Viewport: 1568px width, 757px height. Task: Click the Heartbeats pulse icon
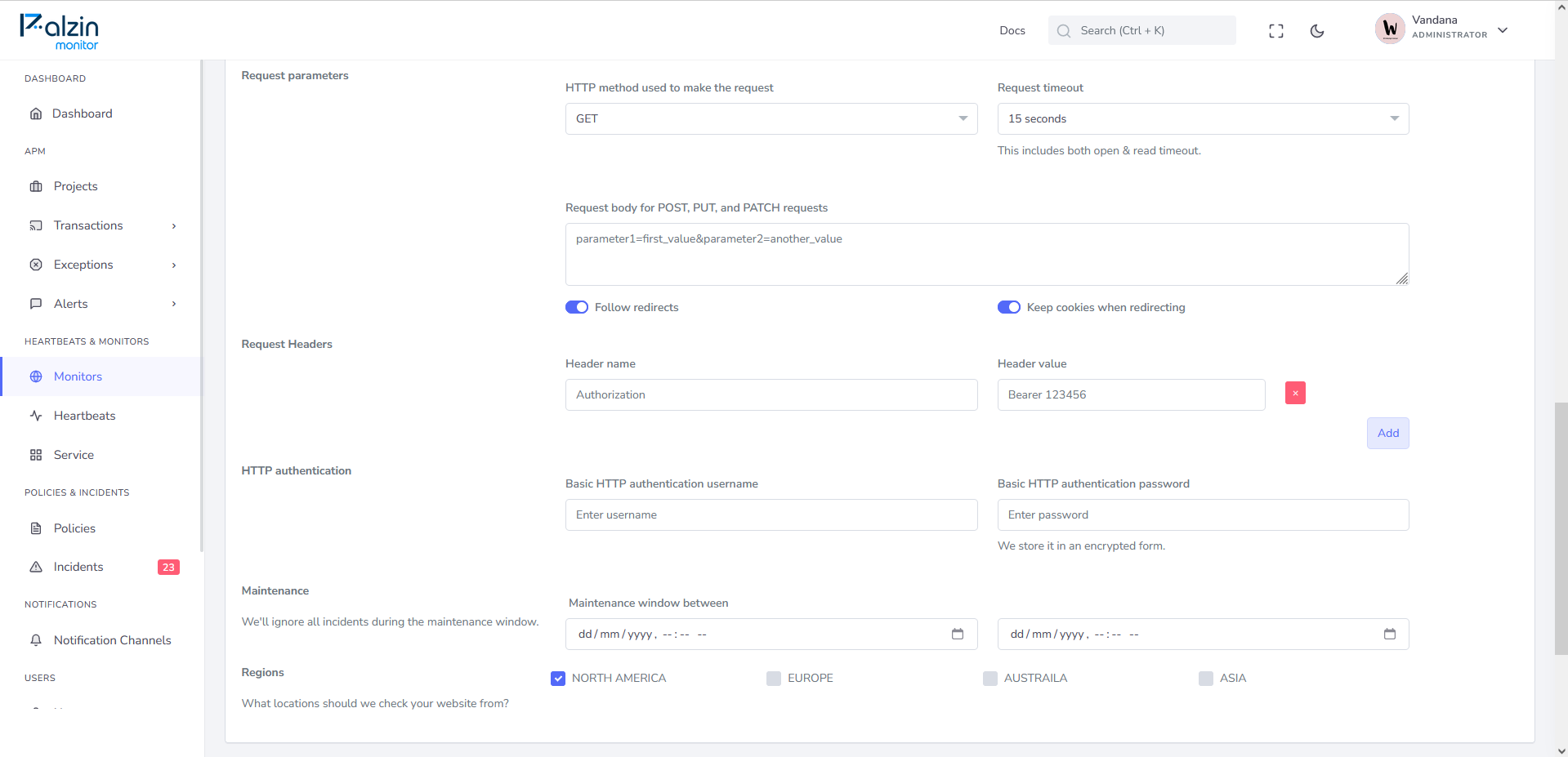[x=36, y=416]
